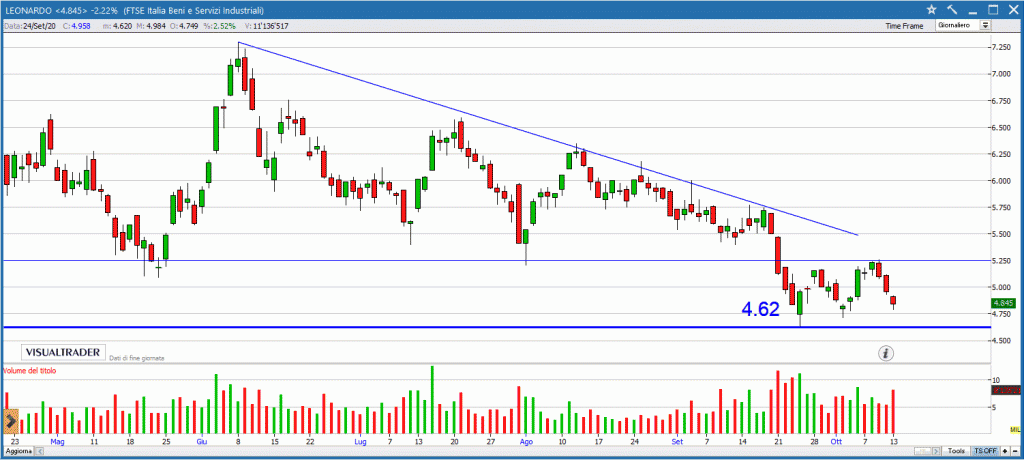Open the hammer tool icon in title bar
Viewport: 1024px width, 460px height.
pos(952,9)
